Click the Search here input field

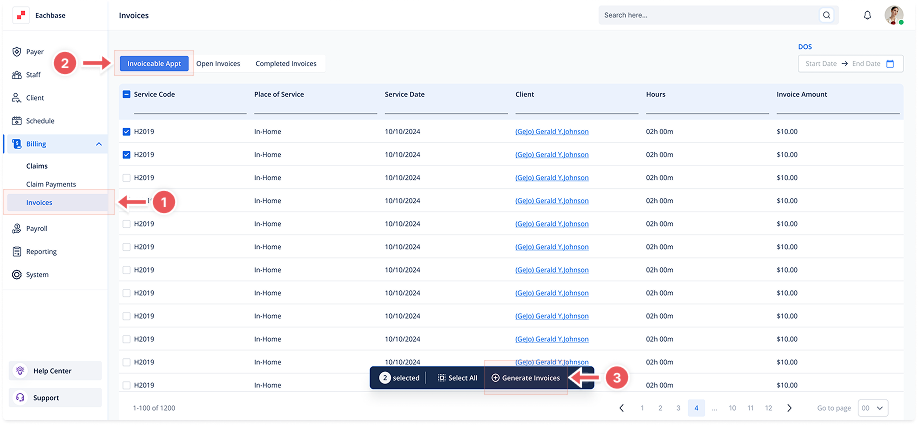click(710, 15)
